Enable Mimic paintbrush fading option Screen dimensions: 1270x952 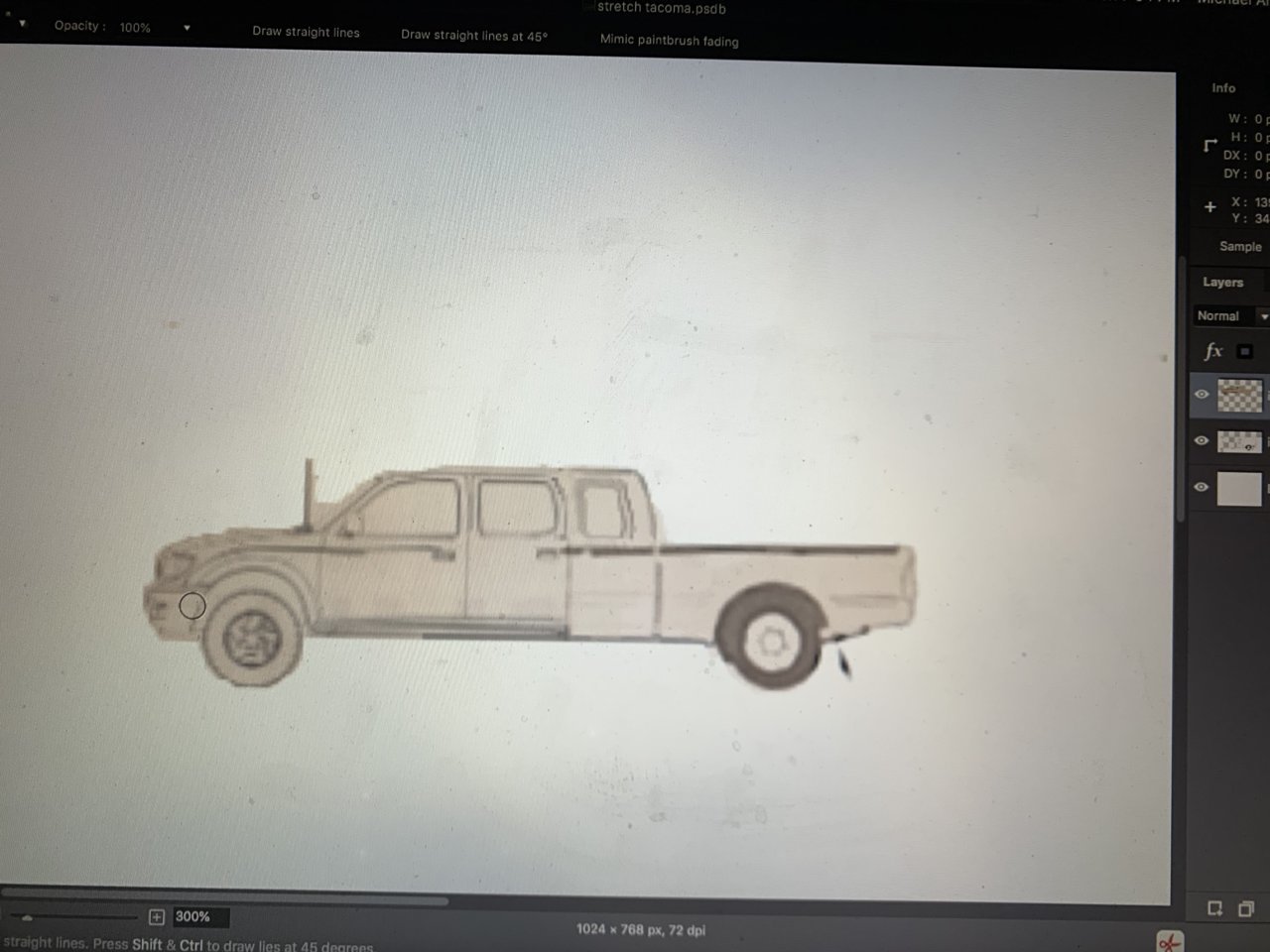[669, 41]
